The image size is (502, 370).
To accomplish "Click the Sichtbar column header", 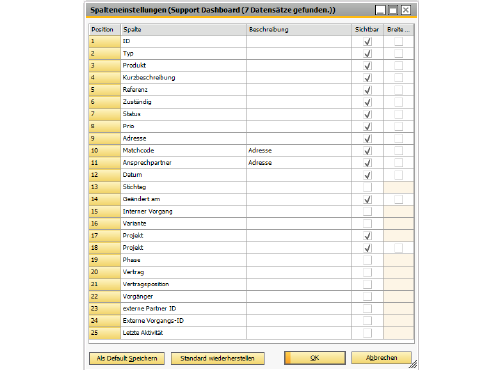I will (367, 29).
